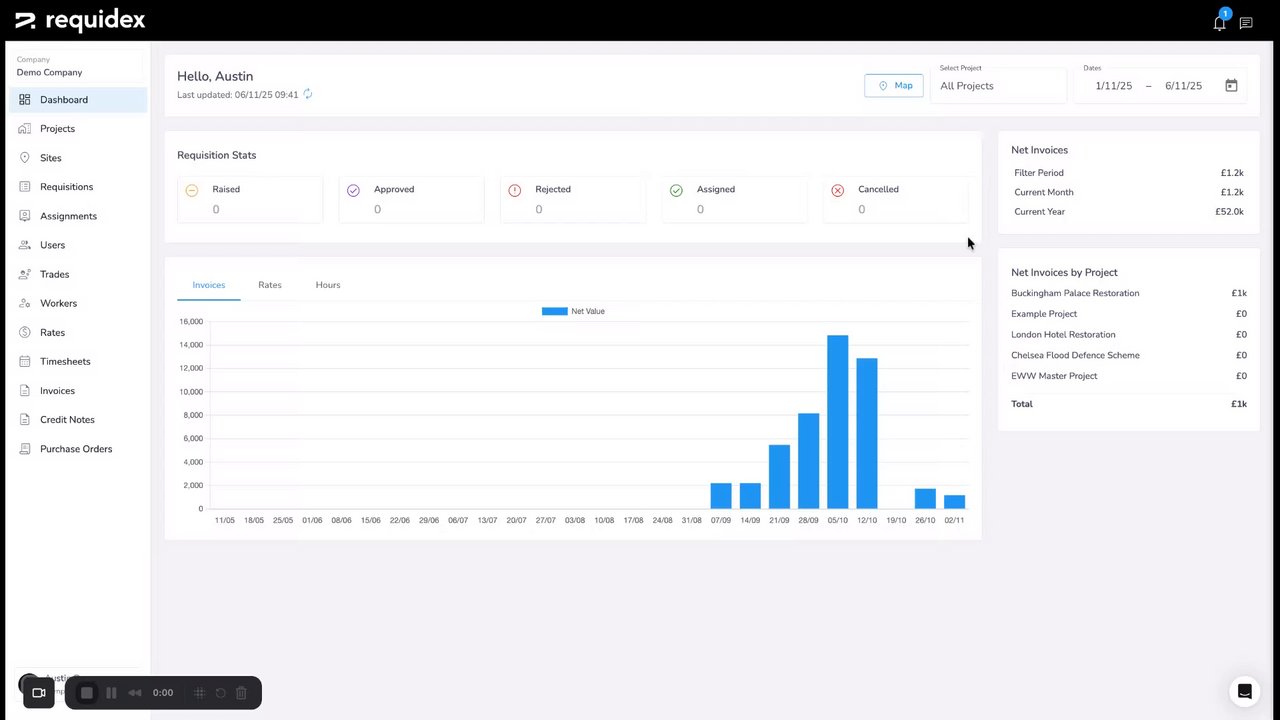
Task: Open the notifications bell icon
Action: tap(1219, 23)
